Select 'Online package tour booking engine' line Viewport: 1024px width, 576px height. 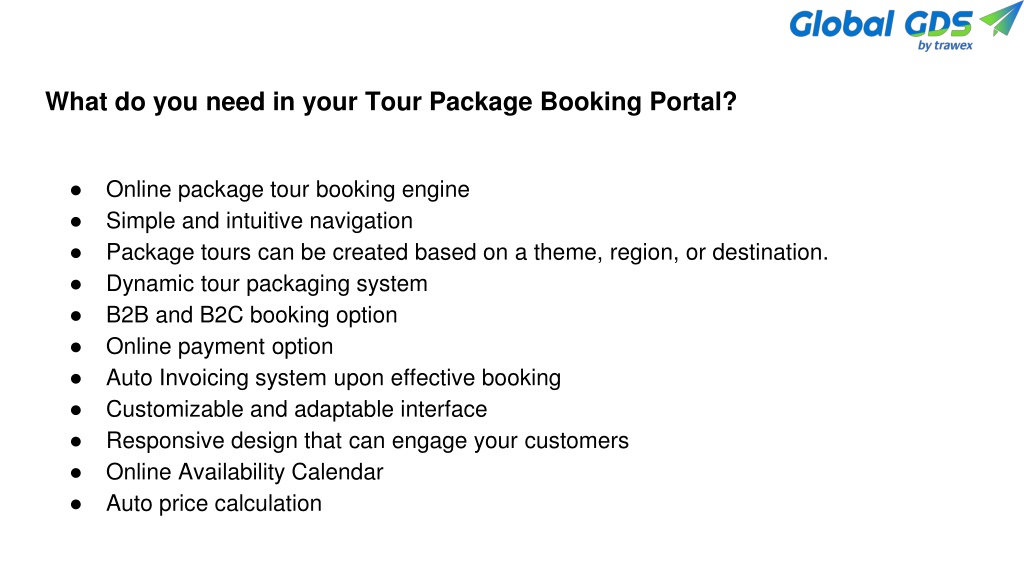(x=287, y=190)
